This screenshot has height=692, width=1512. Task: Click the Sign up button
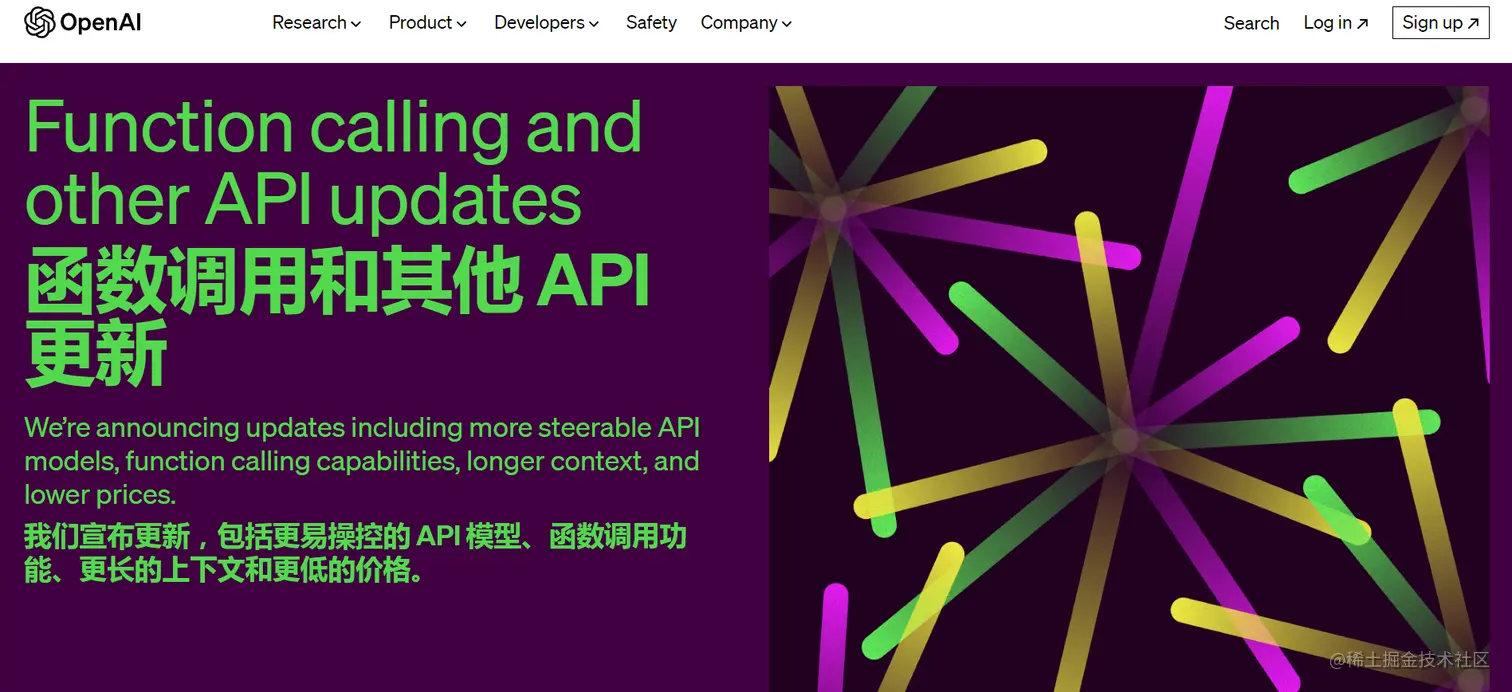click(x=1440, y=23)
